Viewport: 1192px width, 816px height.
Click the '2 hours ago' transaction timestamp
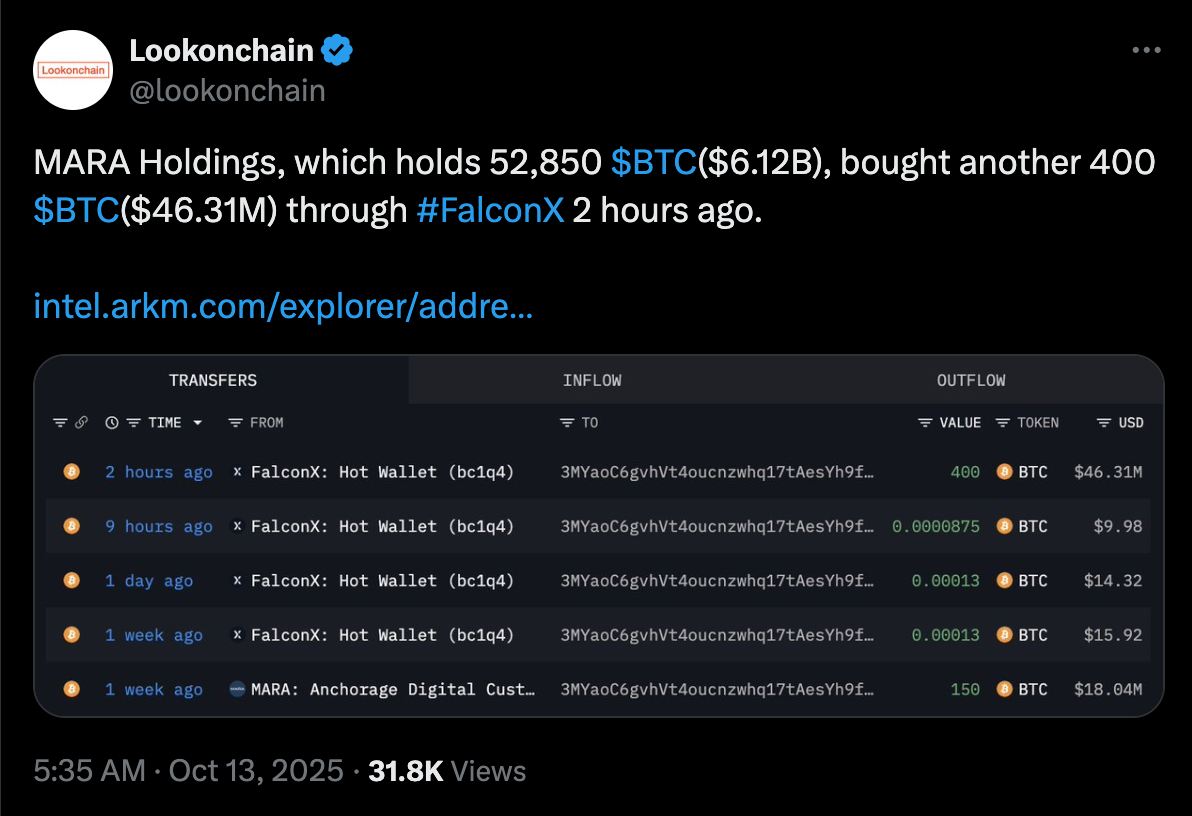159,472
